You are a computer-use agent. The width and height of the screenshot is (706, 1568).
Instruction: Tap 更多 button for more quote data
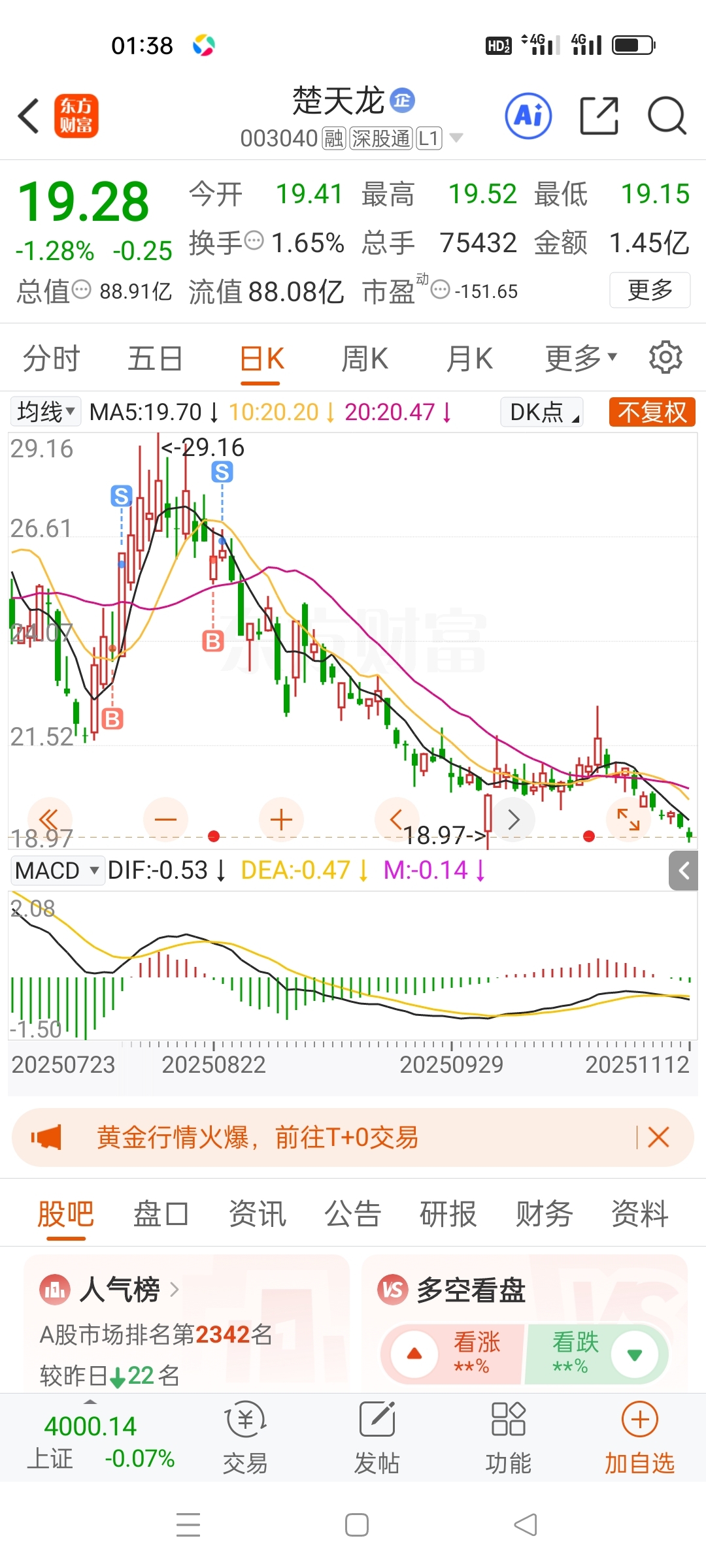[650, 289]
